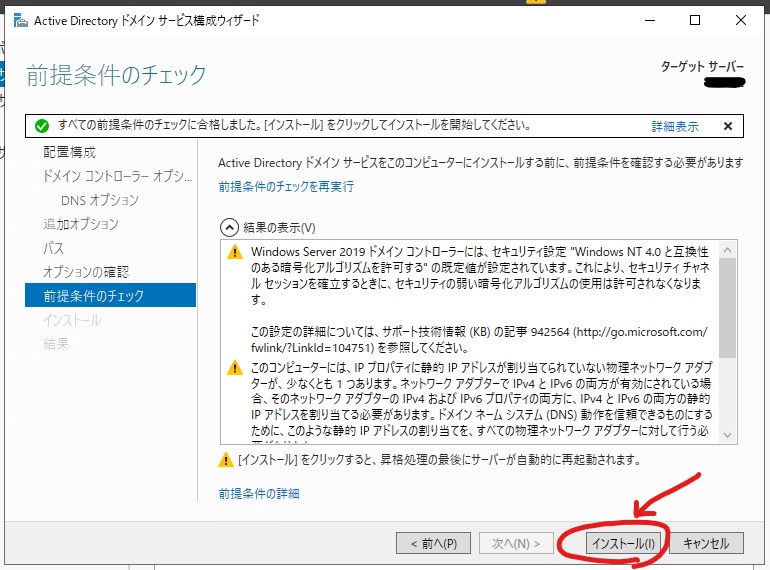Select パス step in the sidebar
Screen dimensions: 770x570
coord(53,248)
